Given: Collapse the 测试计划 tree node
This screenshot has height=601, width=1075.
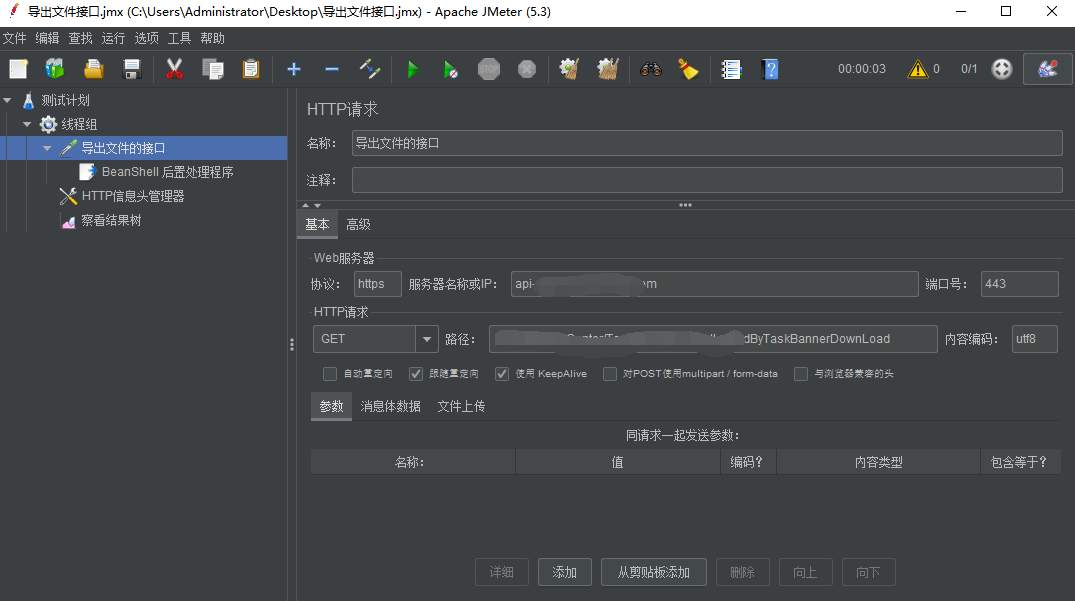Looking at the screenshot, I should pyautogui.click(x=8, y=100).
